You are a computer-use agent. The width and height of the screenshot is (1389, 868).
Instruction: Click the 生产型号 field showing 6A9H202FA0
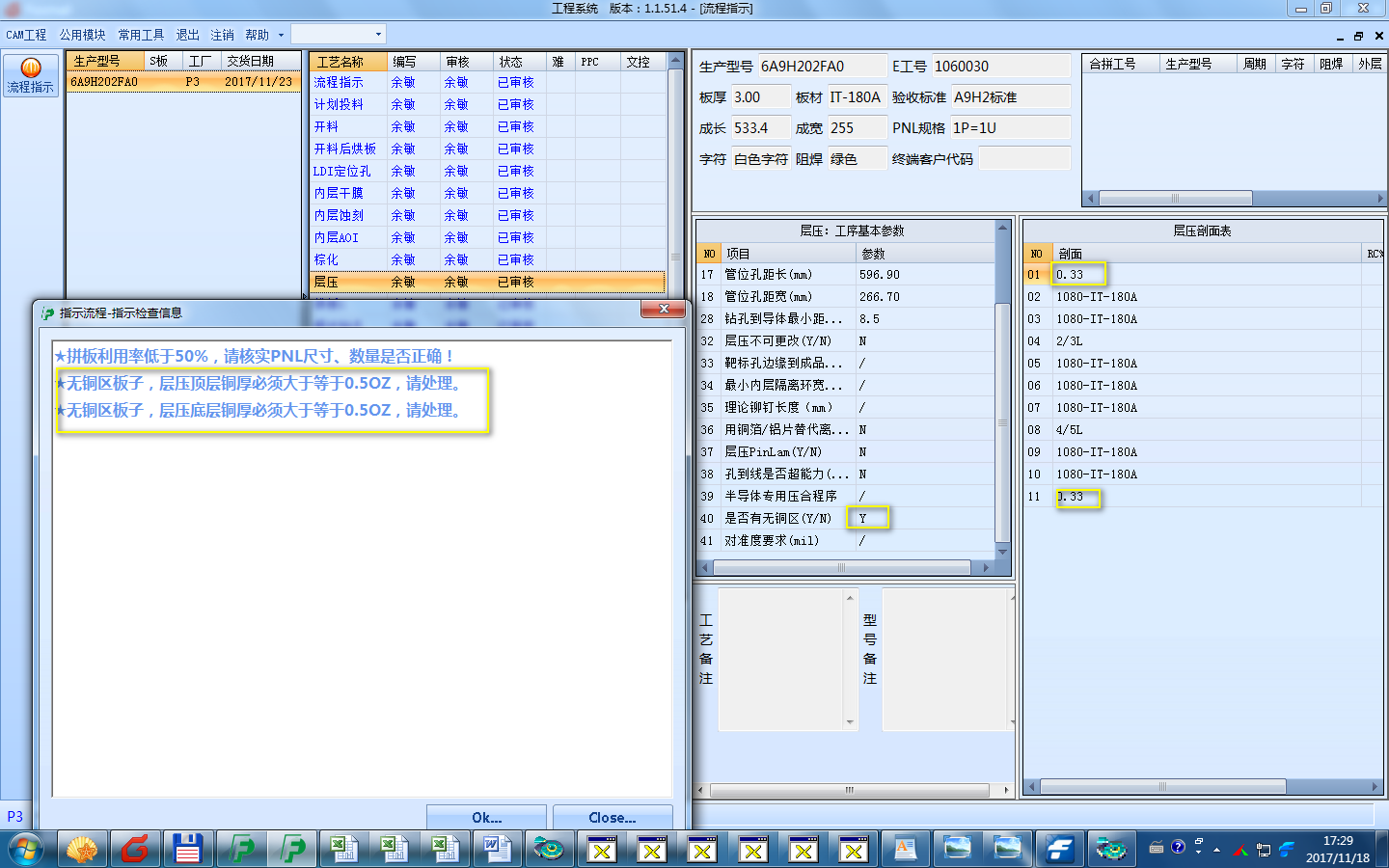click(822, 67)
